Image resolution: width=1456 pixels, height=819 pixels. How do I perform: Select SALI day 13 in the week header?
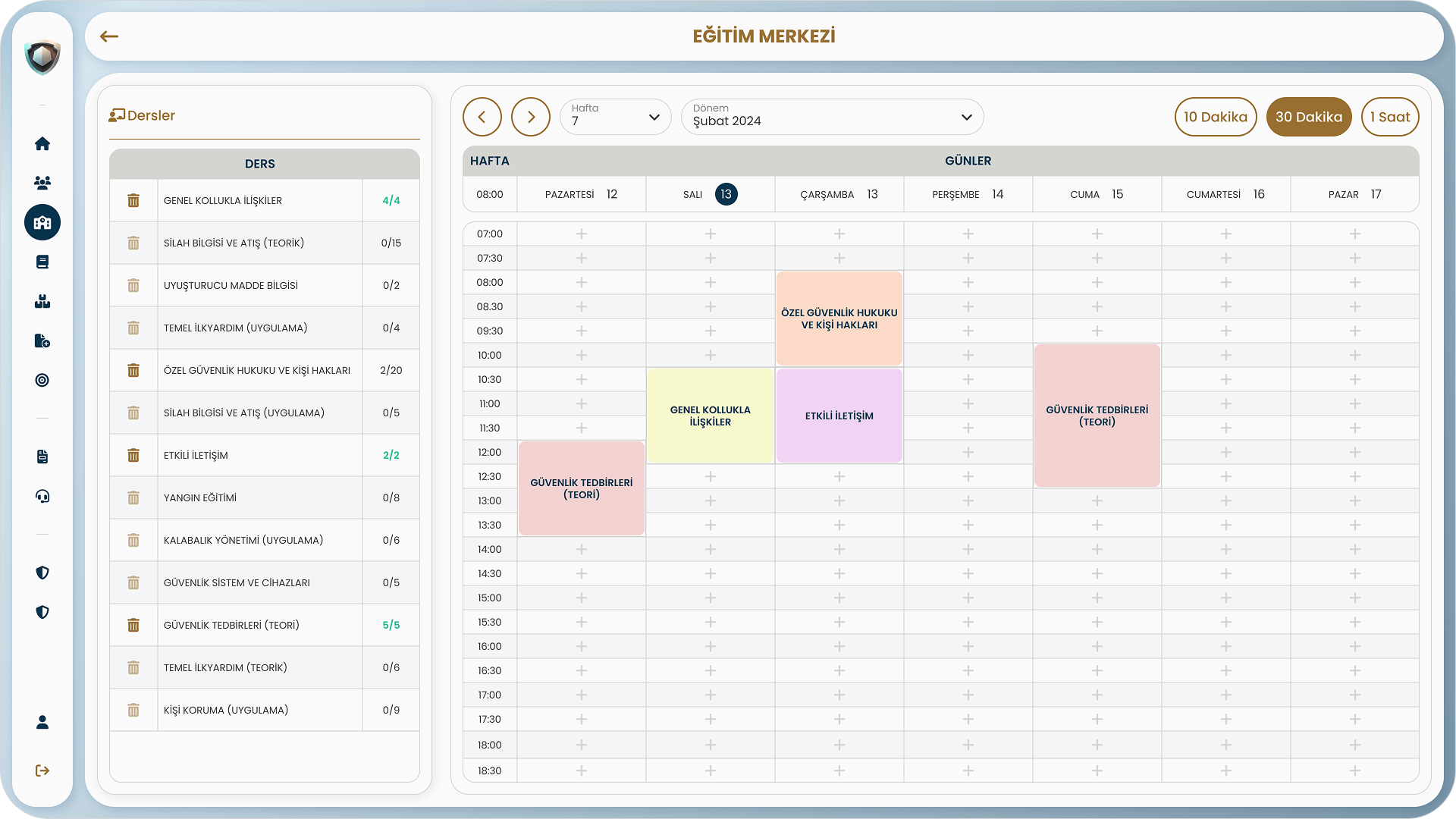(x=709, y=194)
